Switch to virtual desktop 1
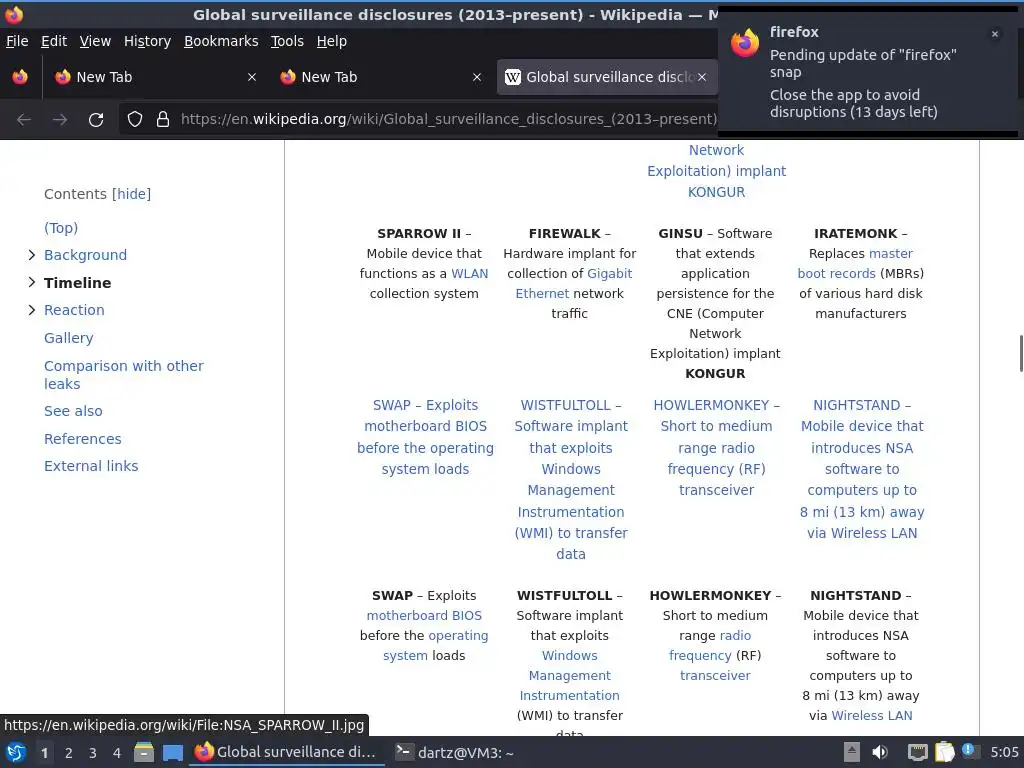Image resolution: width=1024 pixels, height=768 pixels. pyautogui.click(x=44, y=753)
